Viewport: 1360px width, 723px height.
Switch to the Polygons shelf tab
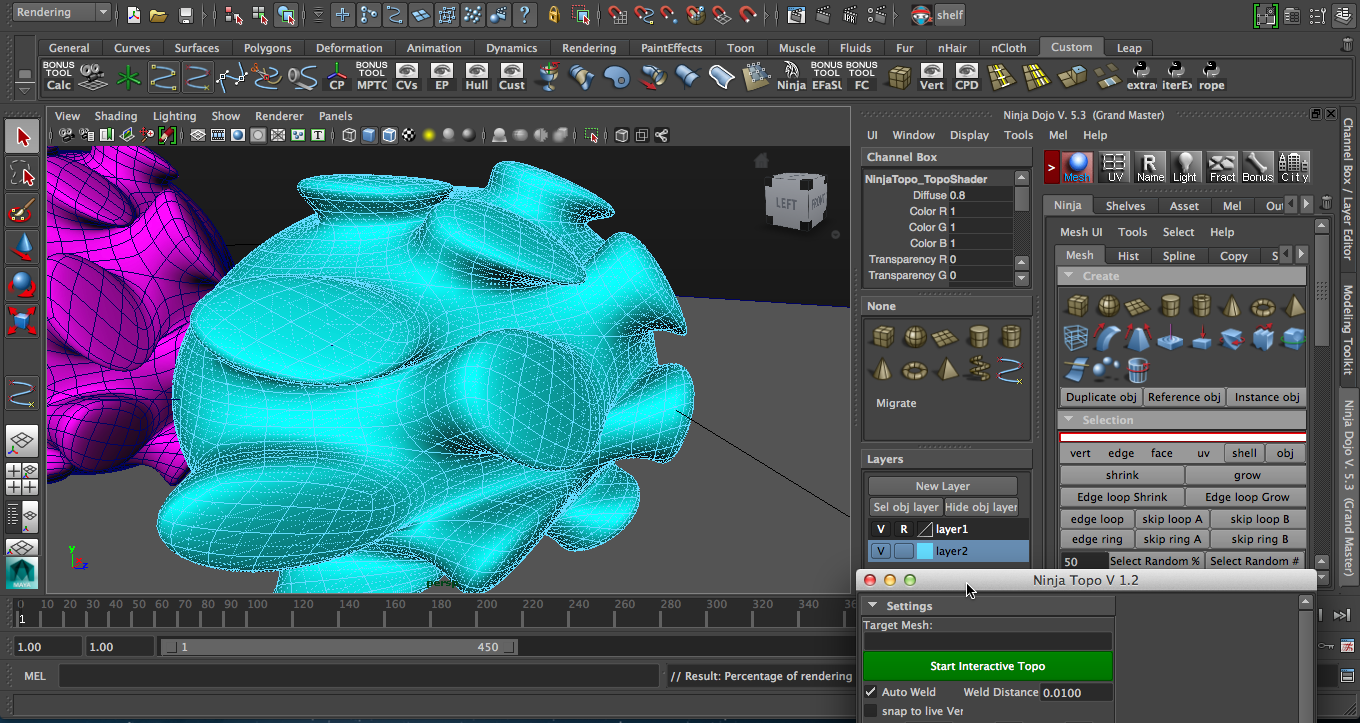[267, 48]
